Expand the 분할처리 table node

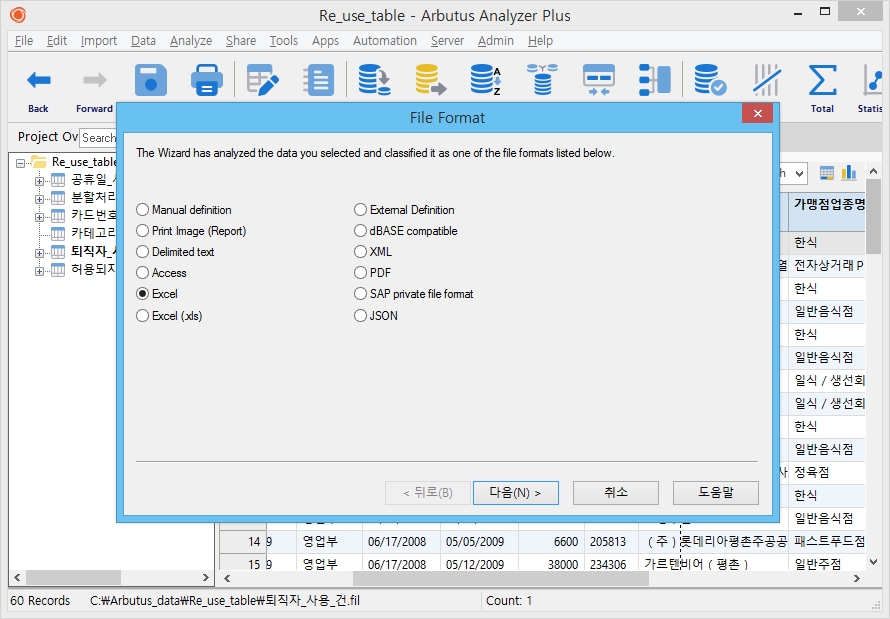[x=39, y=199]
